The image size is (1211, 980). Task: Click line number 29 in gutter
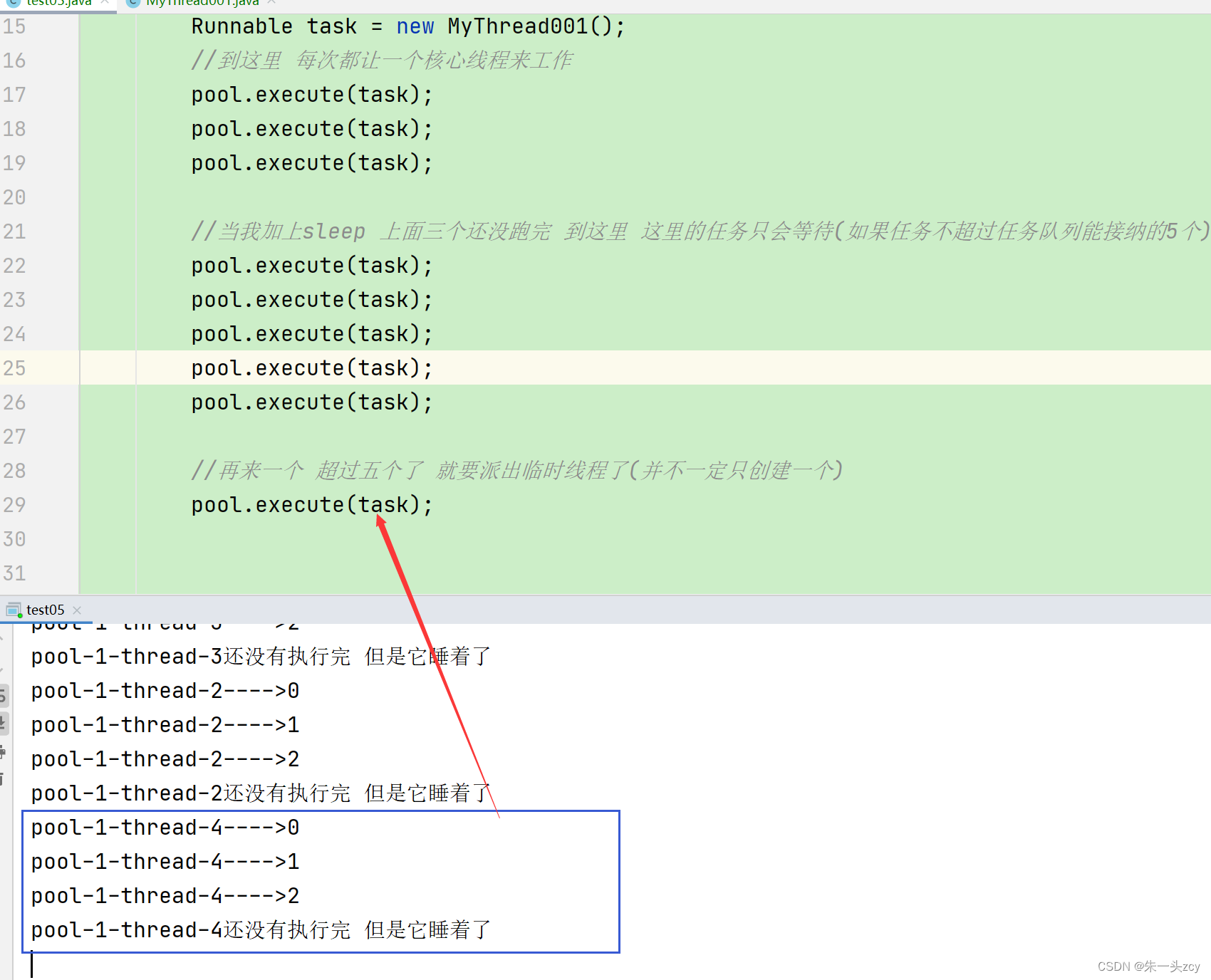click(x=14, y=505)
